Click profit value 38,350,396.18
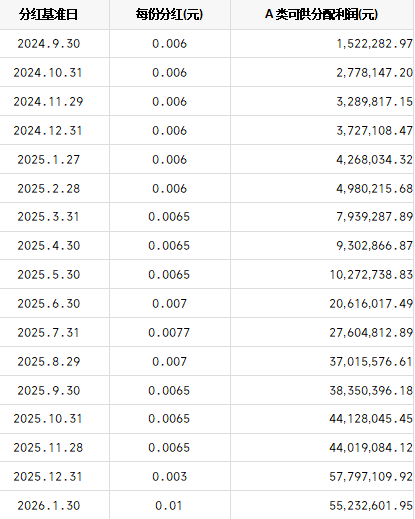415x519 pixels. click(371, 391)
